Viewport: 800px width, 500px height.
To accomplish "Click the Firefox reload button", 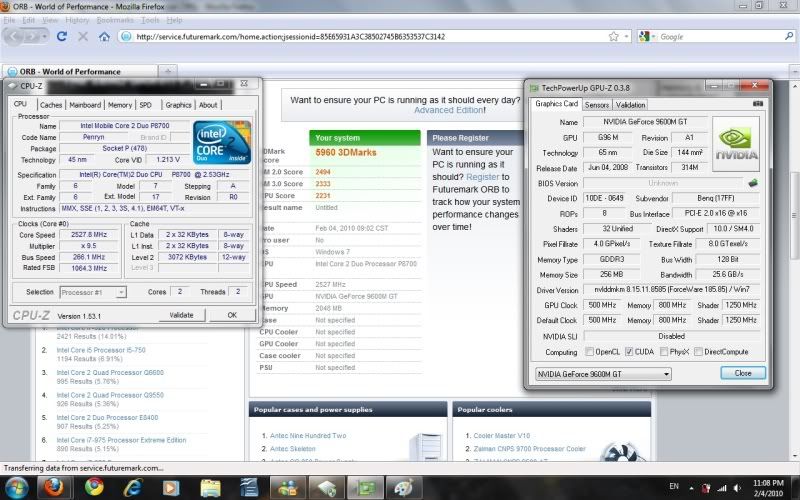I will click(62, 36).
